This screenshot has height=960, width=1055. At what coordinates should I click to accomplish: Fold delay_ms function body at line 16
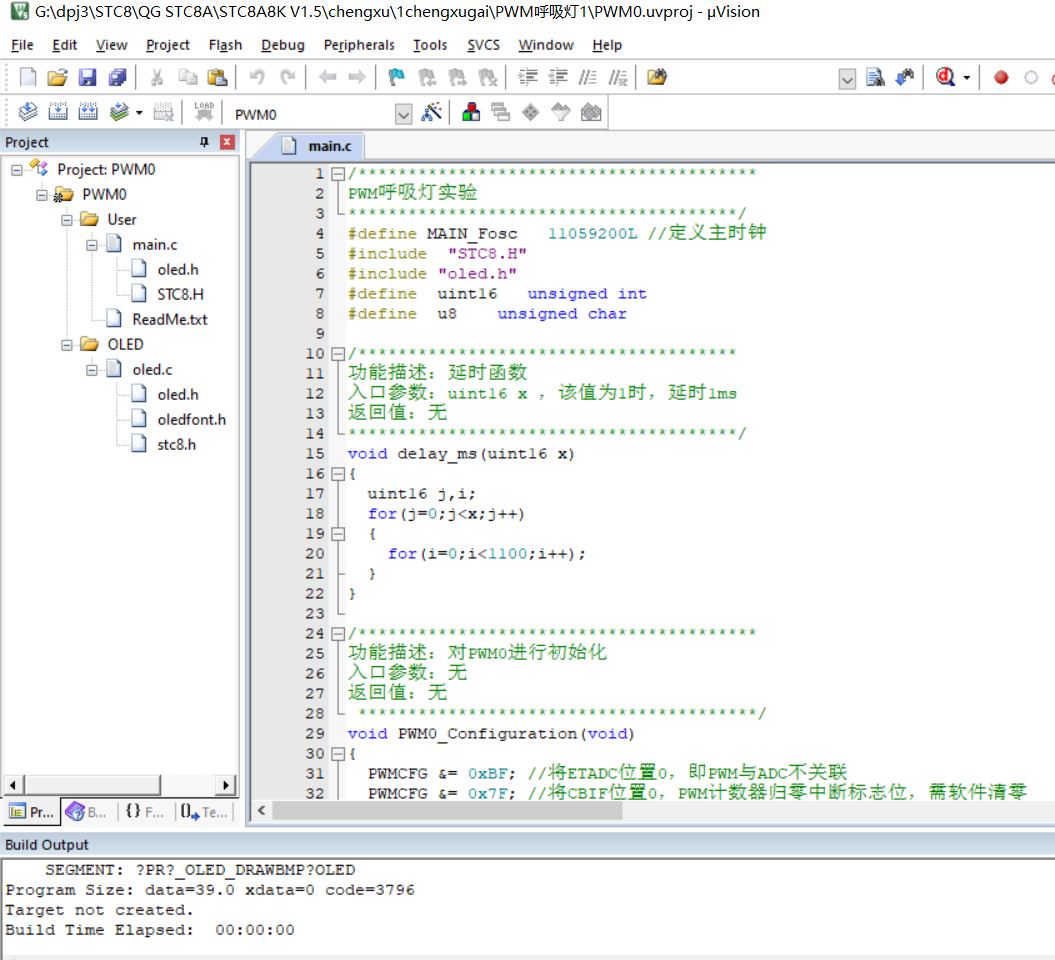338,474
